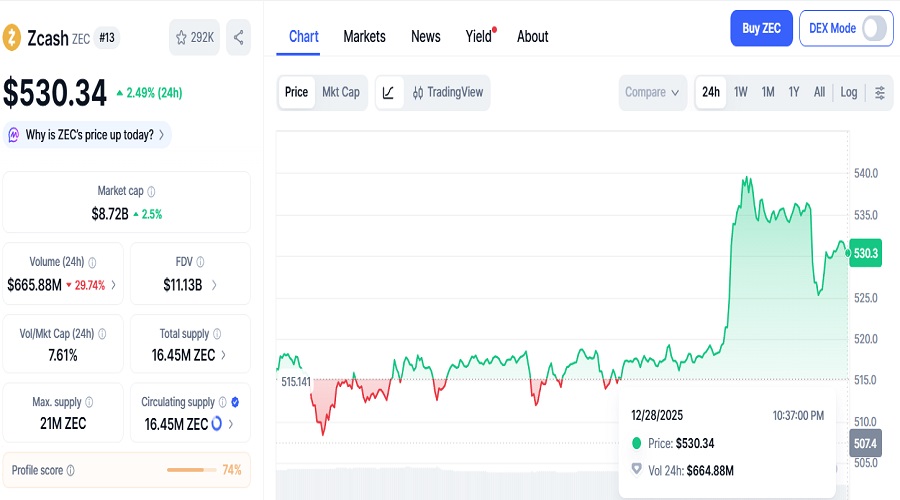Open Circulating supply info icon
The height and width of the screenshot is (500, 900).
click(223, 402)
